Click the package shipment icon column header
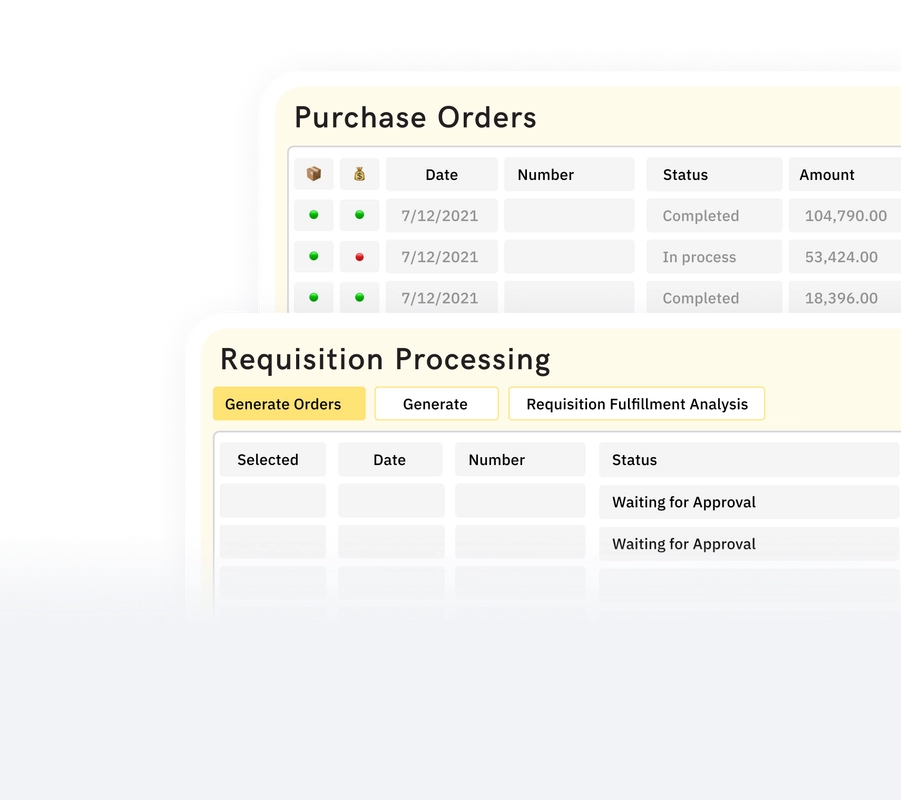The image size is (901, 800). (x=313, y=173)
